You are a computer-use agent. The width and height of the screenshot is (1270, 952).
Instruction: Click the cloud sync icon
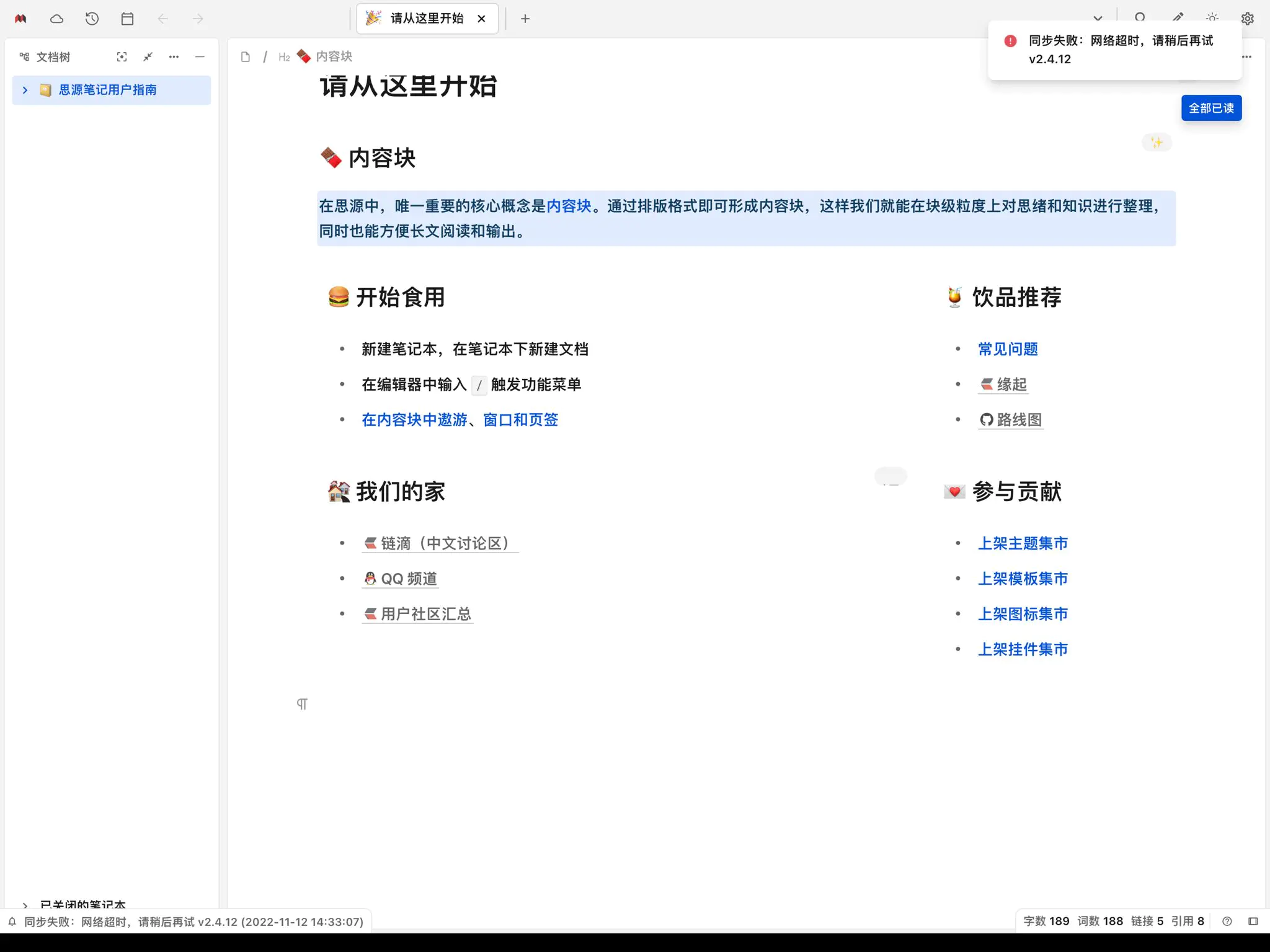click(x=56, y=19)
